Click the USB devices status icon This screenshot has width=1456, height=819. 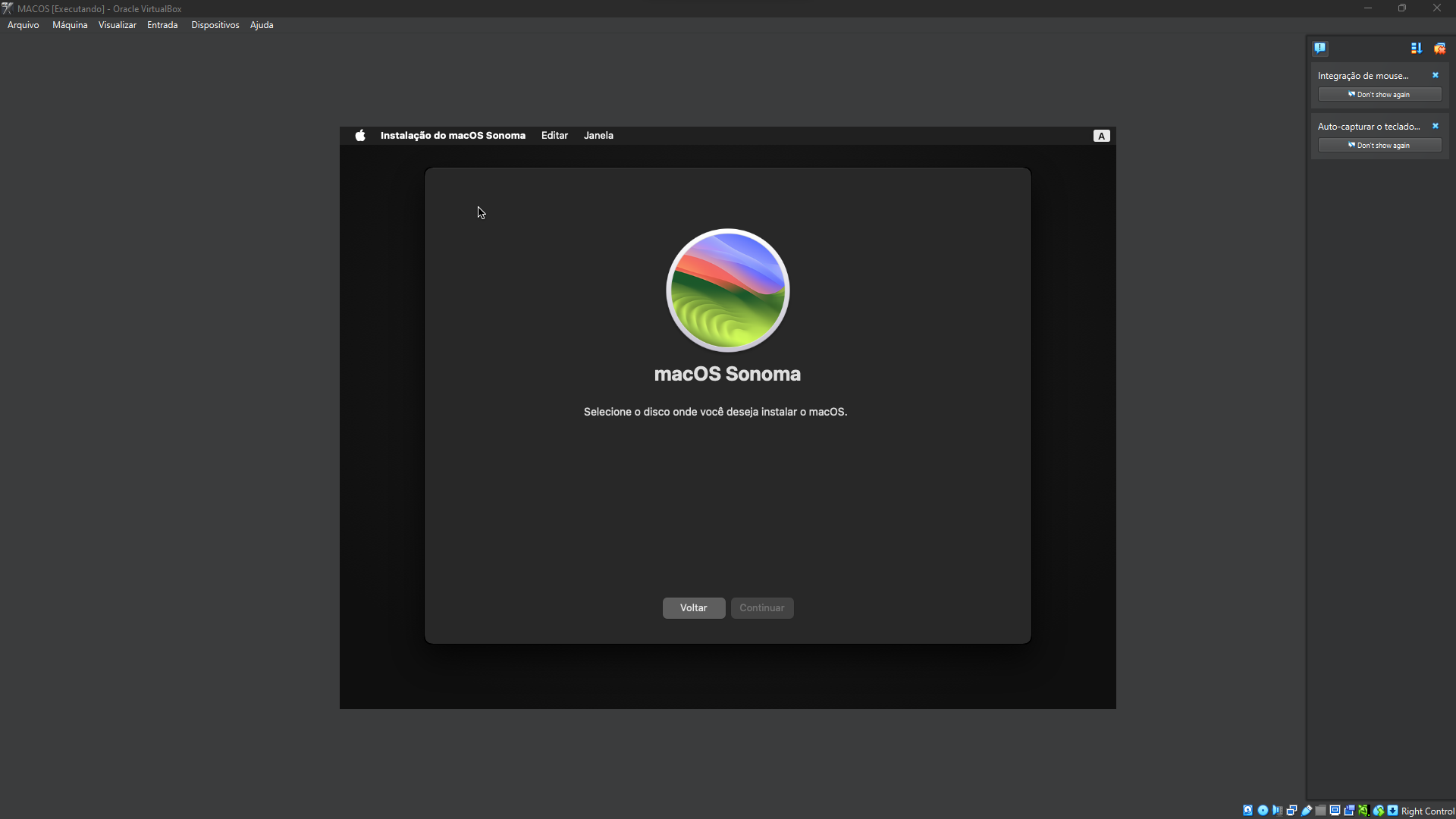(x=1307, y=811)
